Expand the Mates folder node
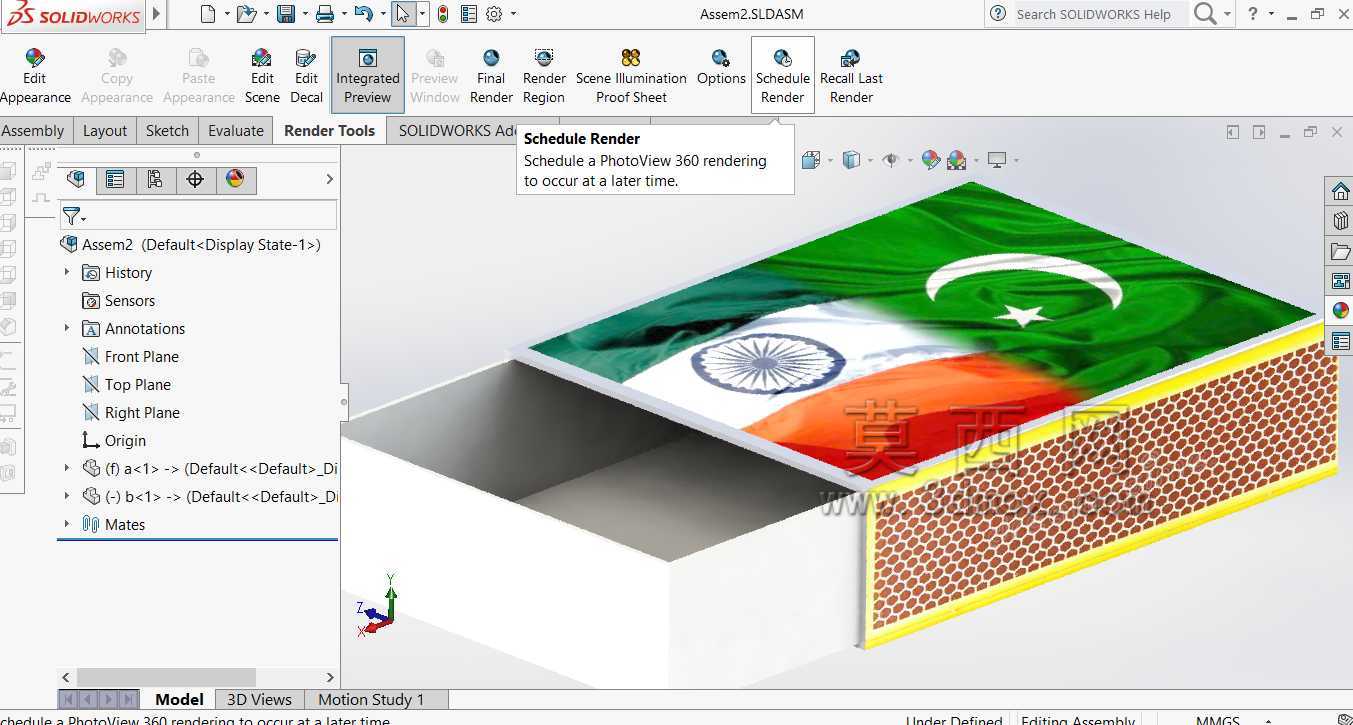1353x725 pixels. (x=67, y=524)
